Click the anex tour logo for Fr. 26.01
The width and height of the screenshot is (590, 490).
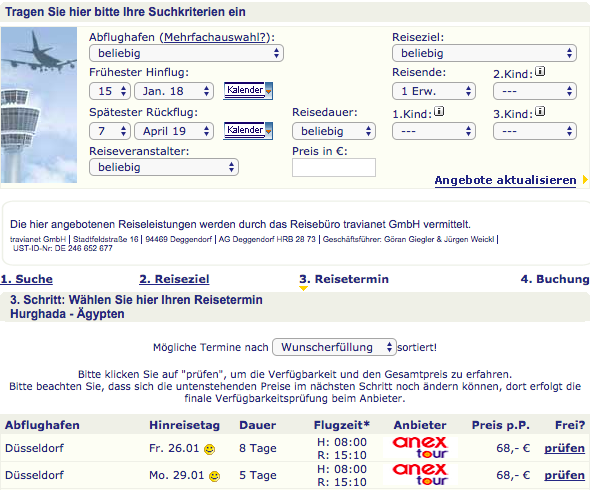pyautogui.click(x=420, y=448)
